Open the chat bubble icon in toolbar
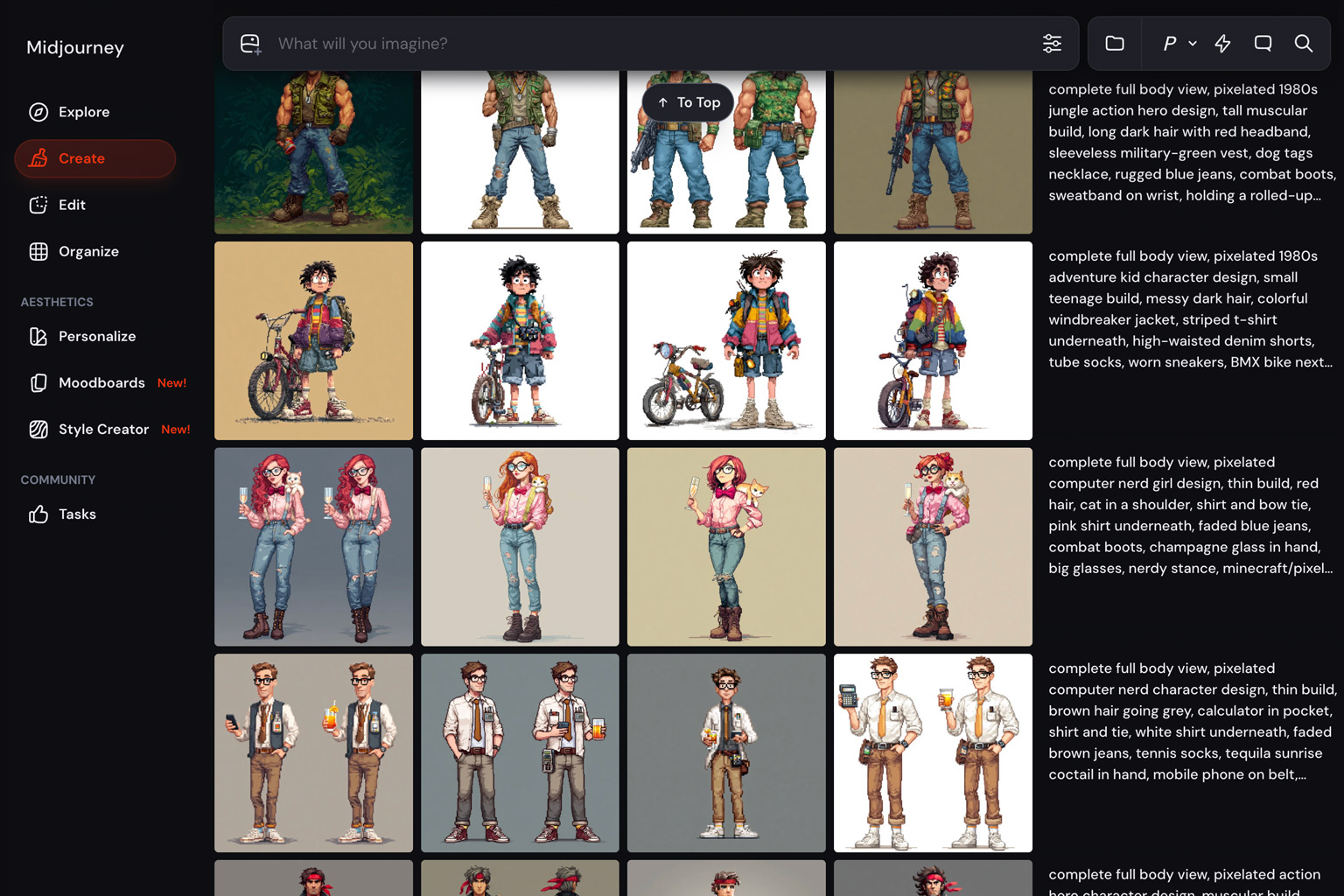Viewport: 1344px width, 896px height. [1263, 44]
